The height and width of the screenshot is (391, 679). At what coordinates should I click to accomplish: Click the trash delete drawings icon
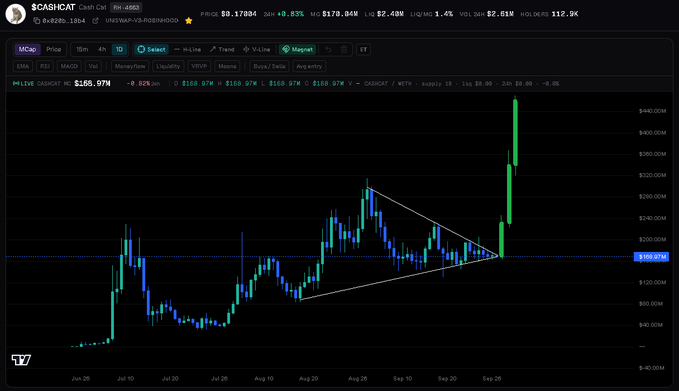pos(344,49)
